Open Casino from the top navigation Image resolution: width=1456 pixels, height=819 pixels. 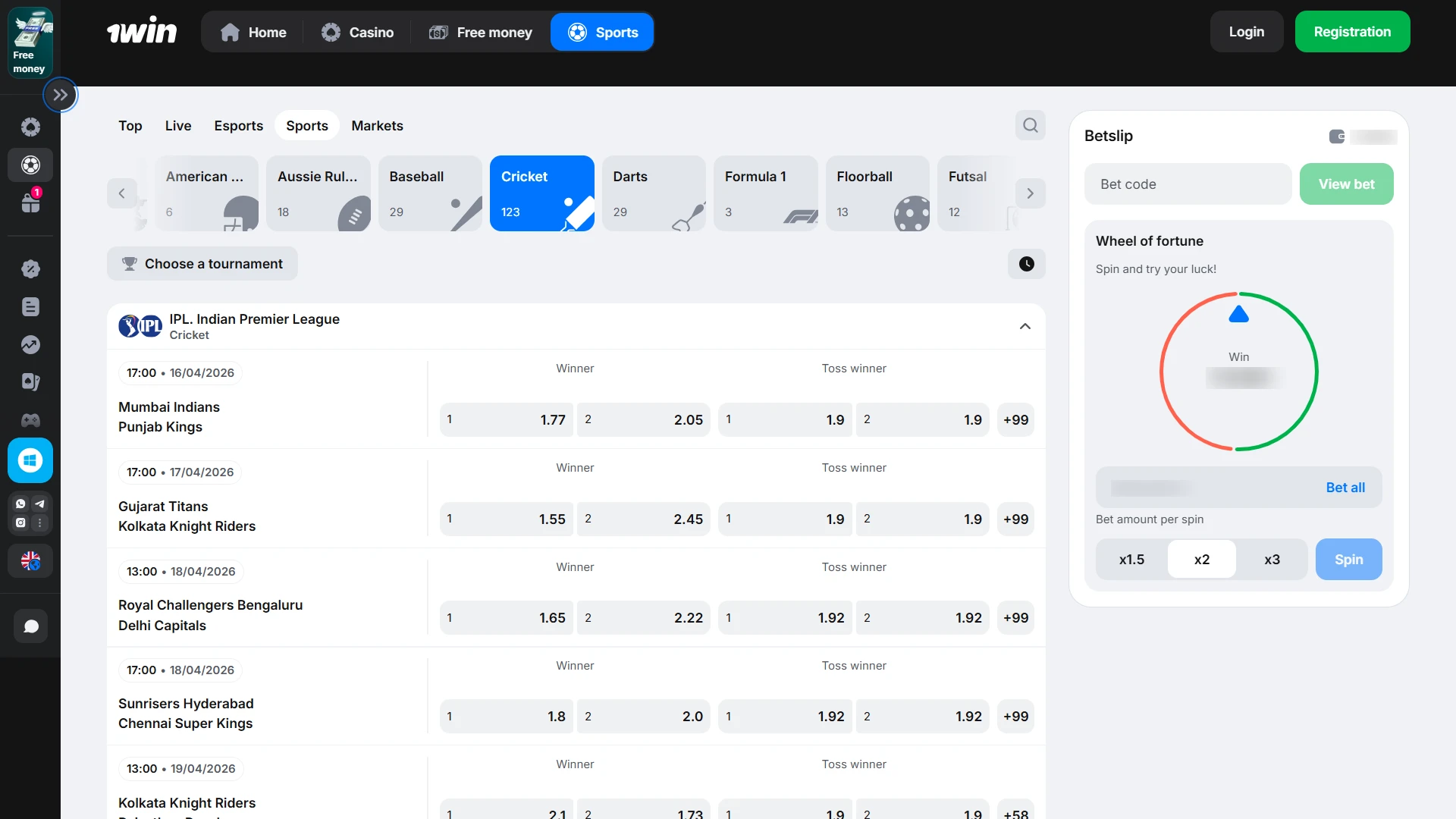pos(357,33)
